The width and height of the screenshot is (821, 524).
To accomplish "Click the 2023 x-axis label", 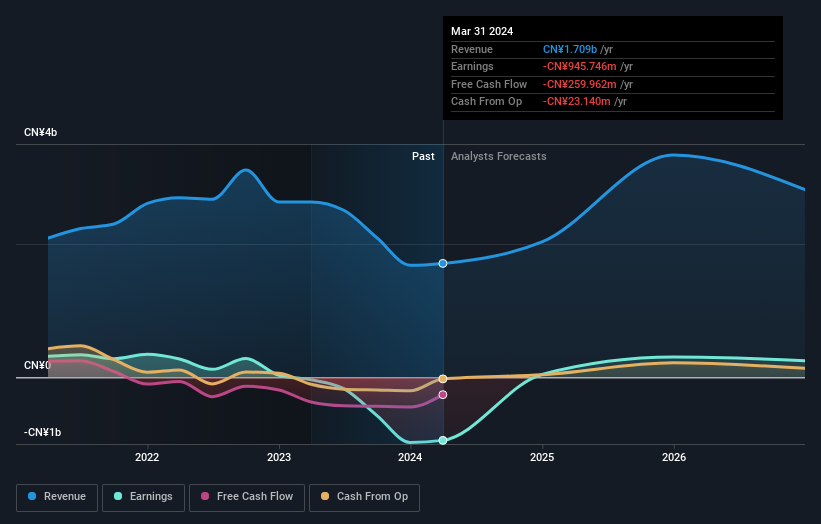I will tap(279, 458).
